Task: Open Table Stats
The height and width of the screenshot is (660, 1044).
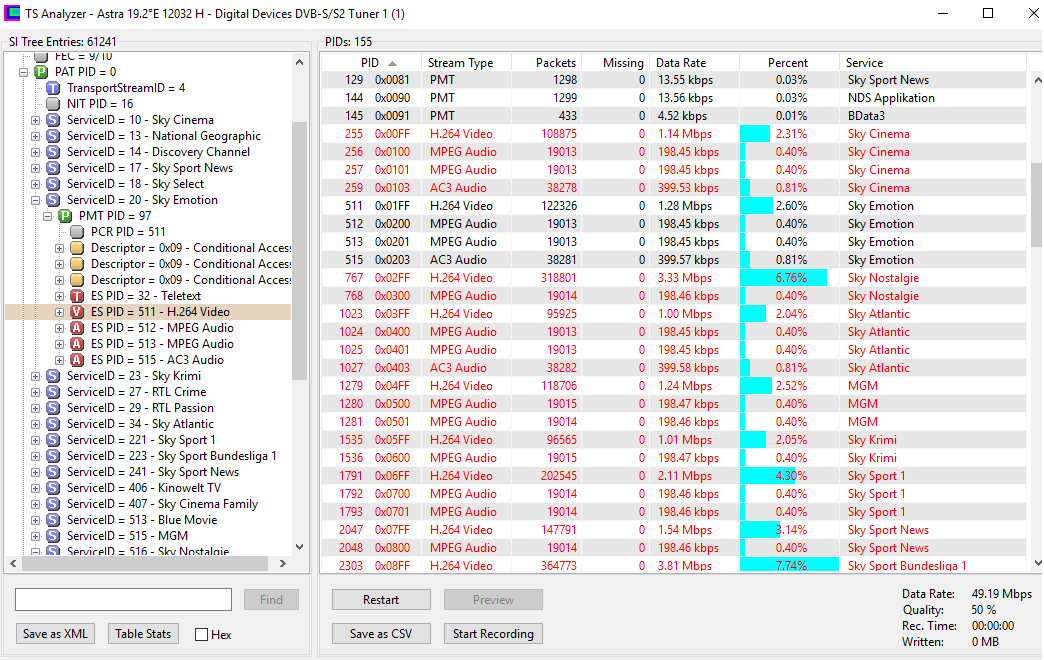Action: click(143, 633)
